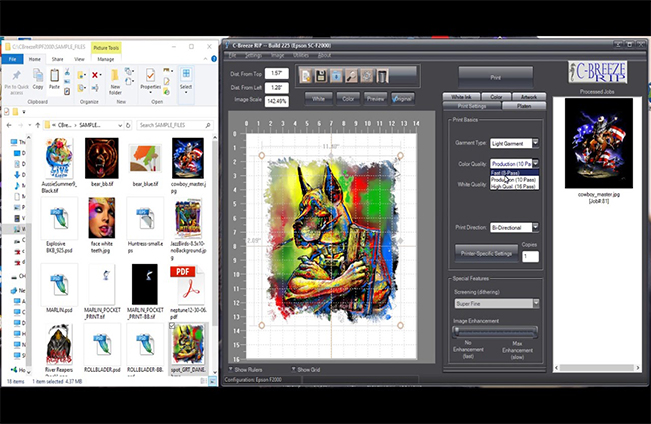Click the gear settings toolbar icon
The image size is (651, 424).
[x=367, y=76]
